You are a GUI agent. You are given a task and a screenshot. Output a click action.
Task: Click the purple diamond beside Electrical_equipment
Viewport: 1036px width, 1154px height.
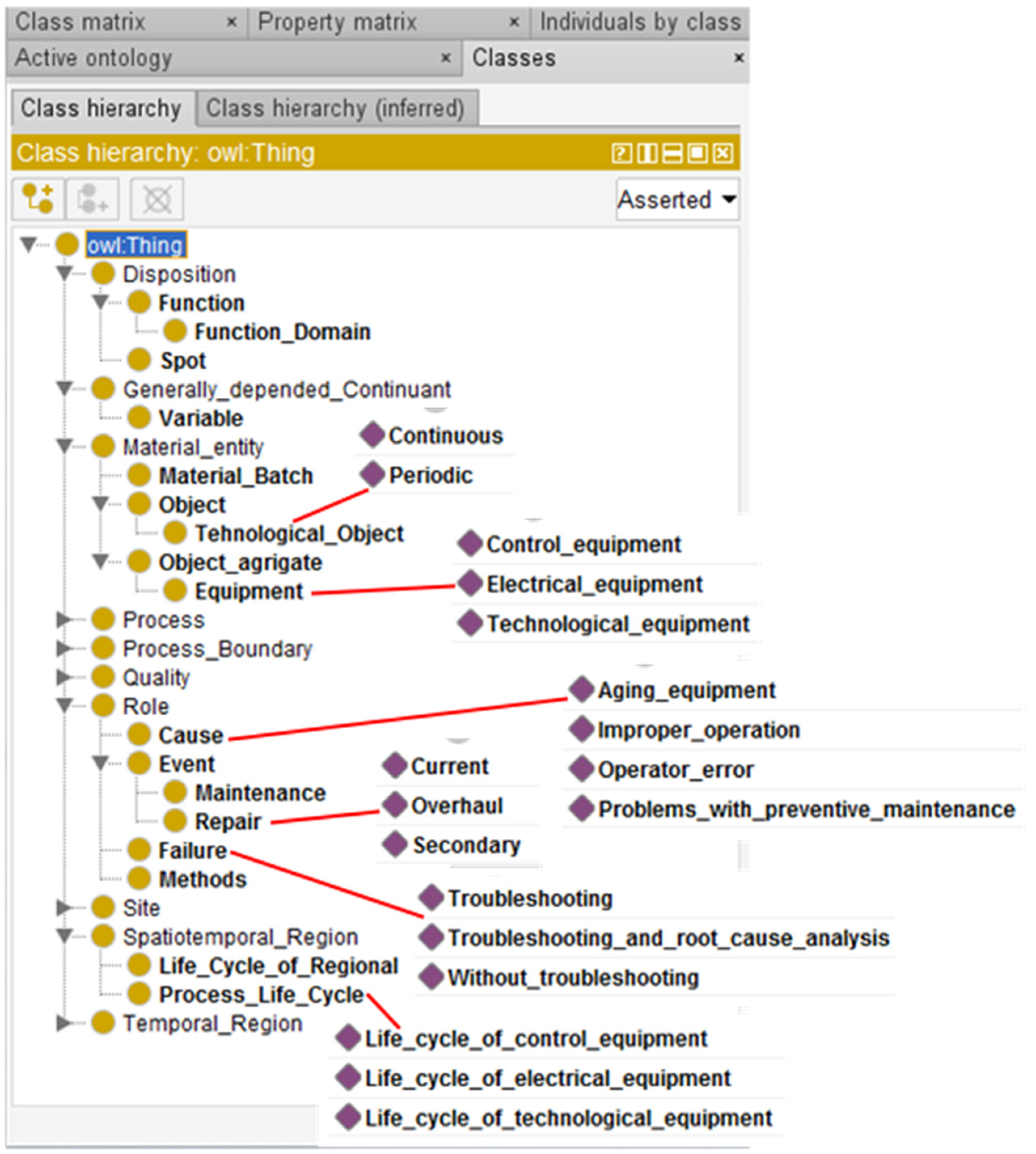pos(471,583)
